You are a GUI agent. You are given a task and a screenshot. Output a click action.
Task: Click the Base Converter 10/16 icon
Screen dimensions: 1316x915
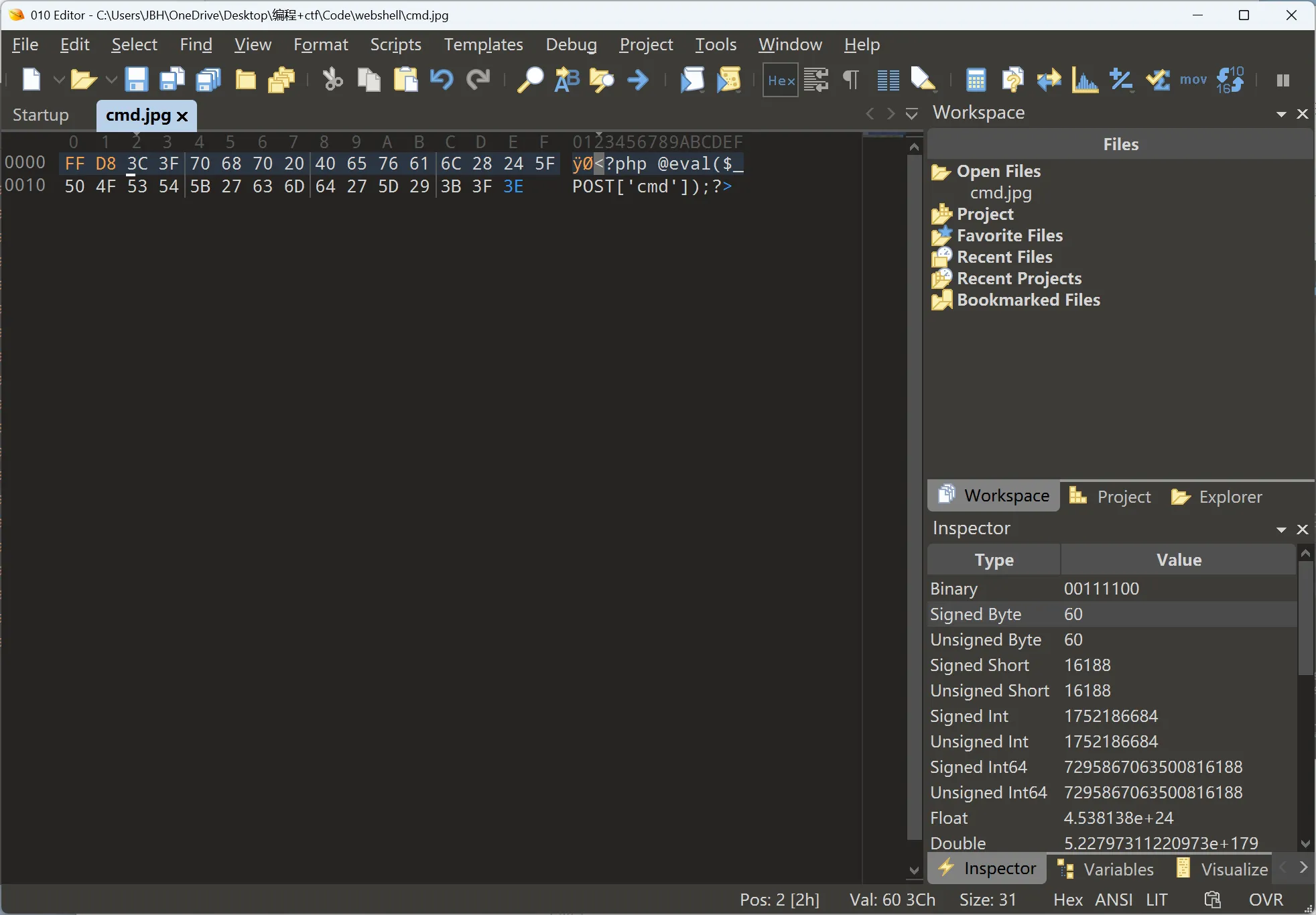pyautogui.click(x=1230, y=80)
